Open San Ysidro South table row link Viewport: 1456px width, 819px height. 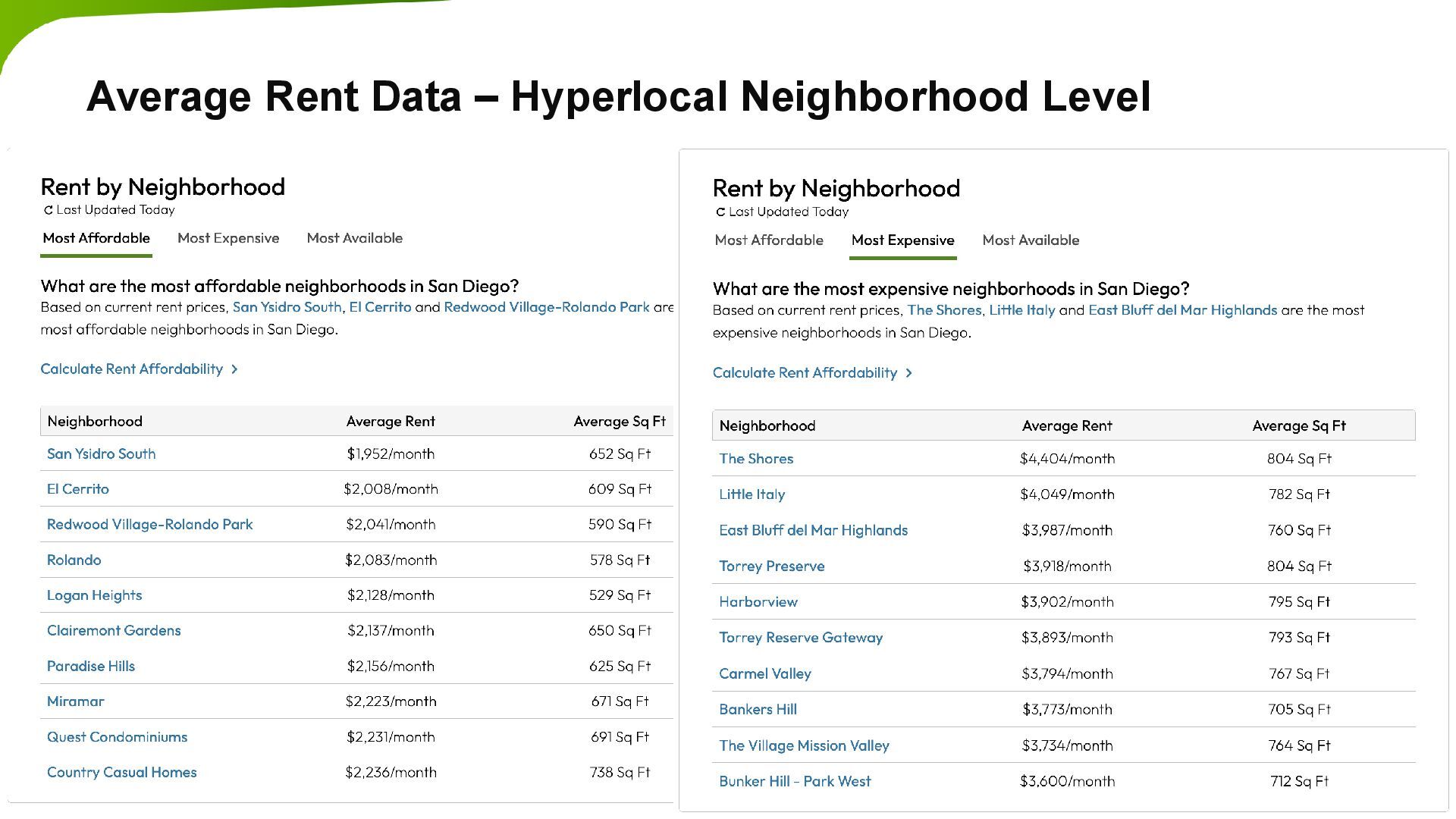pos(101,454)
